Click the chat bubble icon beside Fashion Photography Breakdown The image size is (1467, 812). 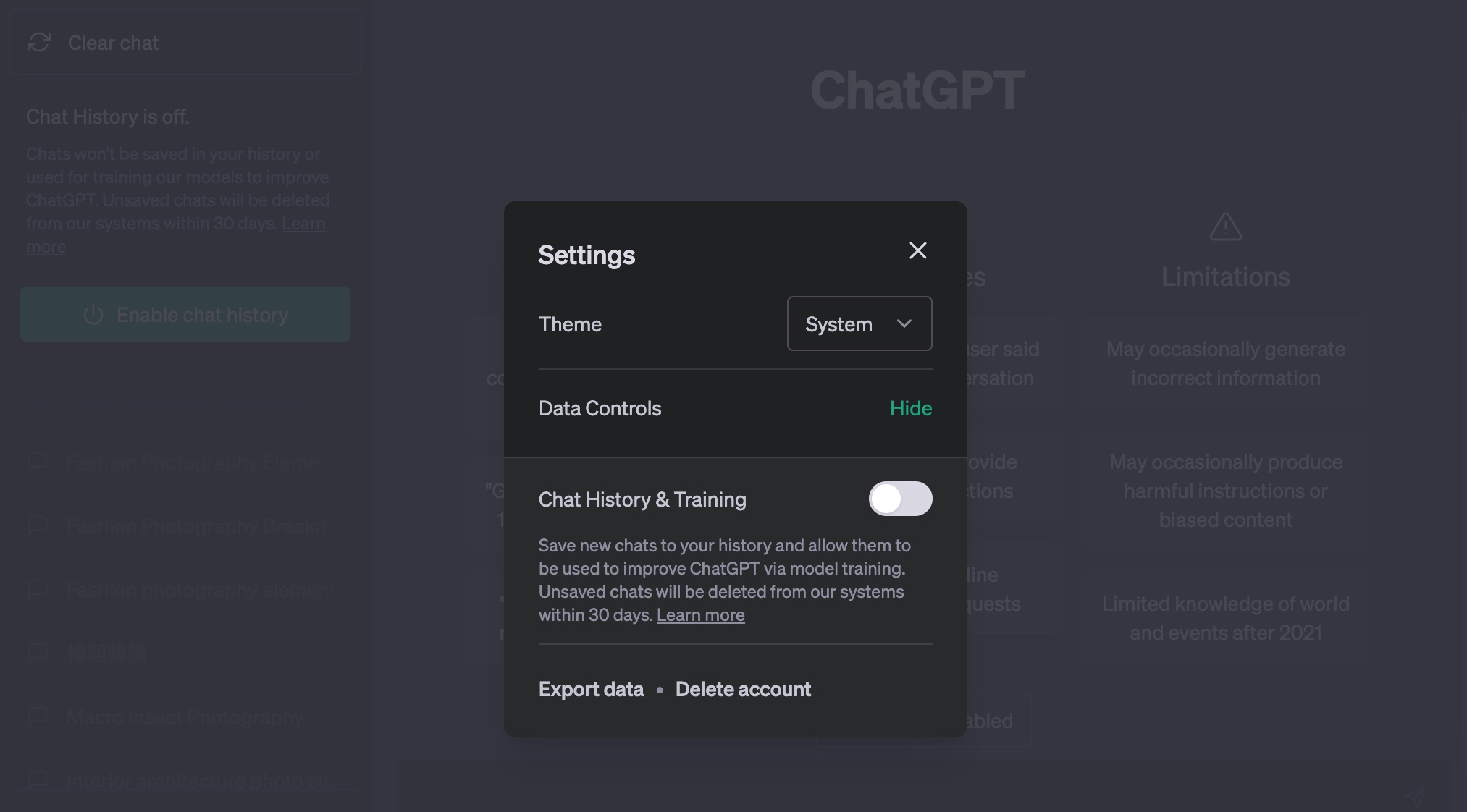(38, 525)
